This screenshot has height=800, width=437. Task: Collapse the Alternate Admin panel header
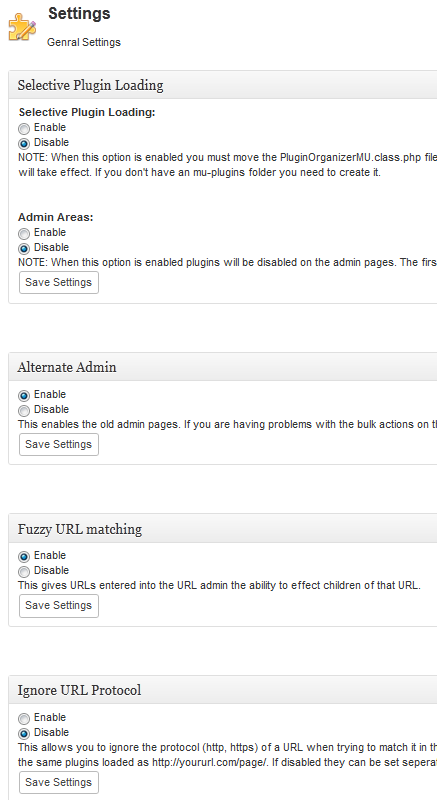pyautogui.click(x=223, y=367)
